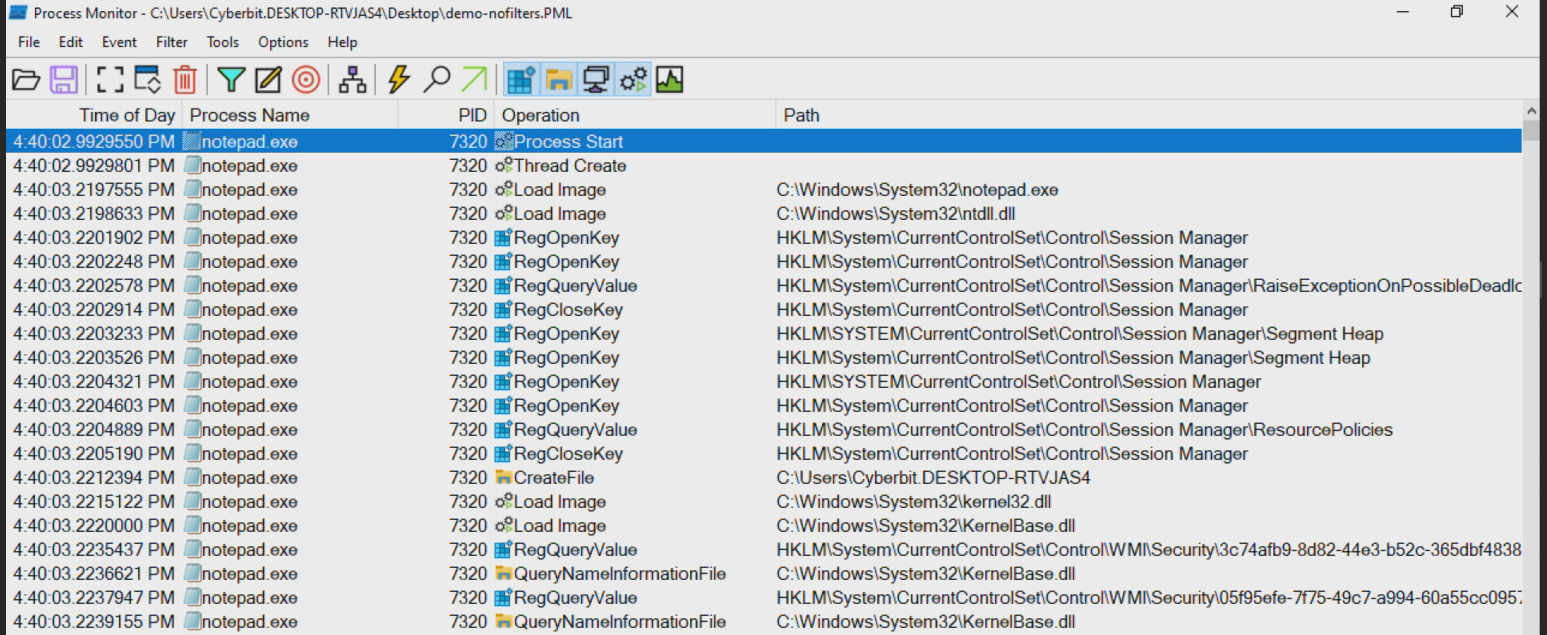The image size is (1547, 635).
Task: Click the Process Name column header
Action: (x=290, y=115)
